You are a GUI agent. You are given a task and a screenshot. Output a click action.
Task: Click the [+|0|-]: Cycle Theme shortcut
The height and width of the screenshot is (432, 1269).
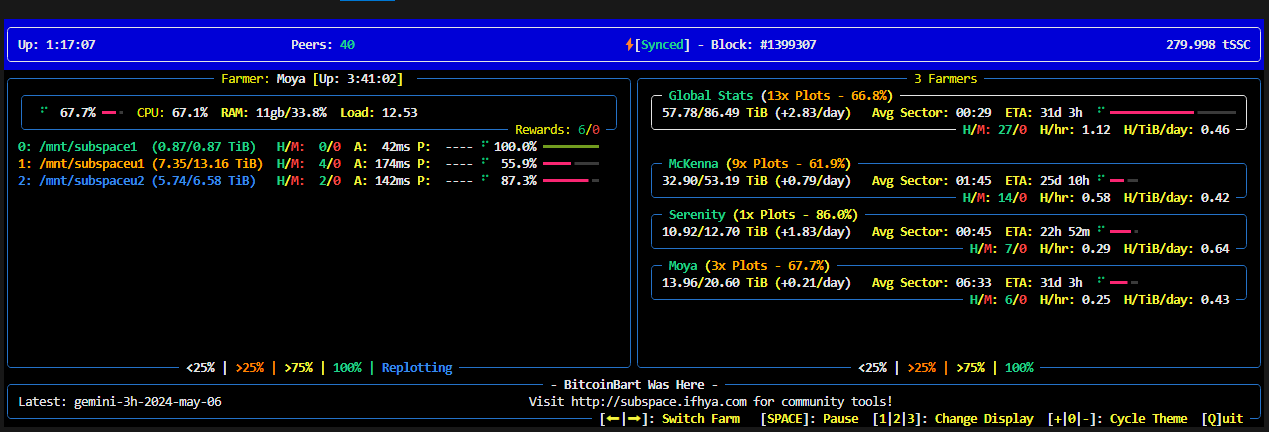coord(1117,419)
